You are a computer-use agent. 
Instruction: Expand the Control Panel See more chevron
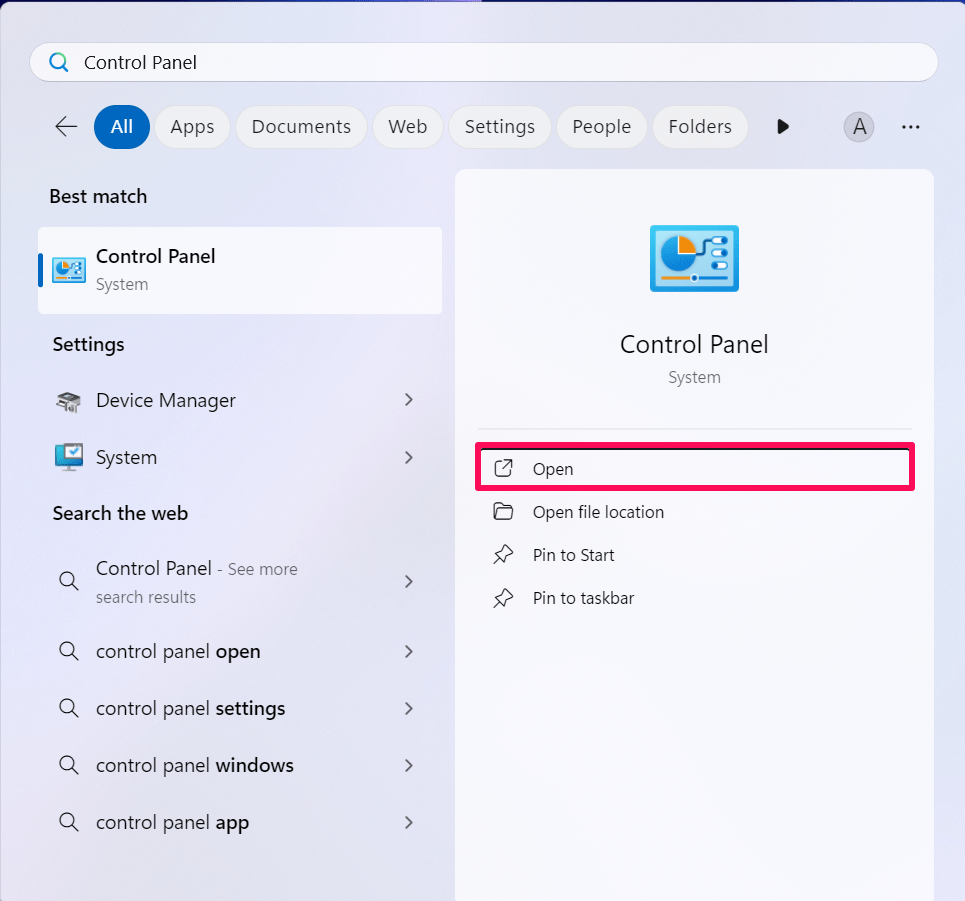[x=409, y=582]
